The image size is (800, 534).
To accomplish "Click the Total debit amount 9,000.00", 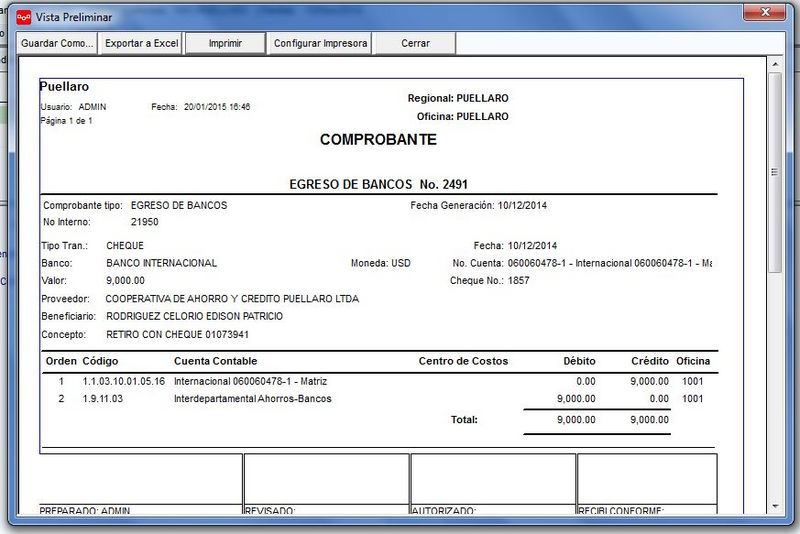I will 576,420.
